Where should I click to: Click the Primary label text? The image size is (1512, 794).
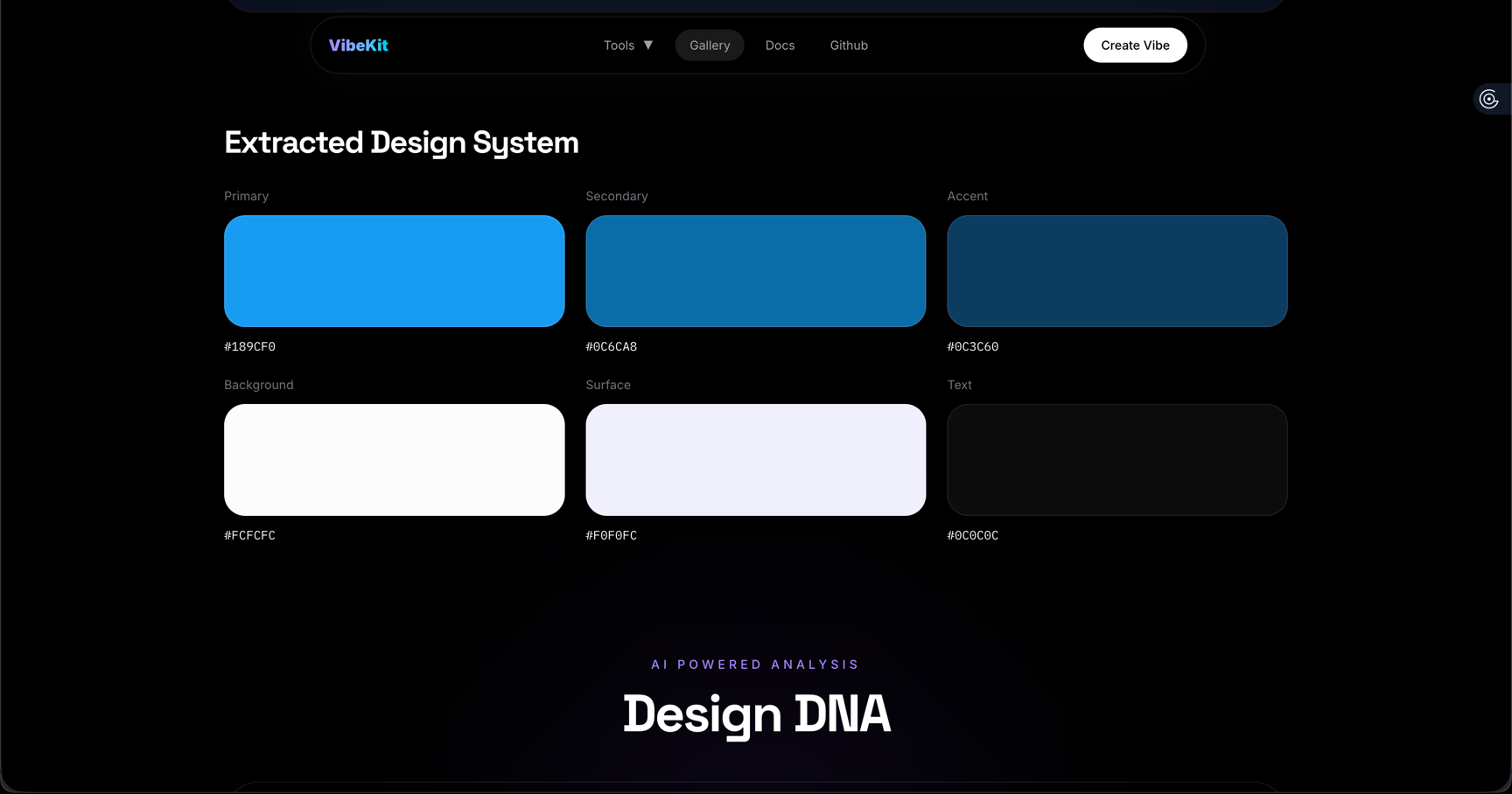click(x=246, y=197)
